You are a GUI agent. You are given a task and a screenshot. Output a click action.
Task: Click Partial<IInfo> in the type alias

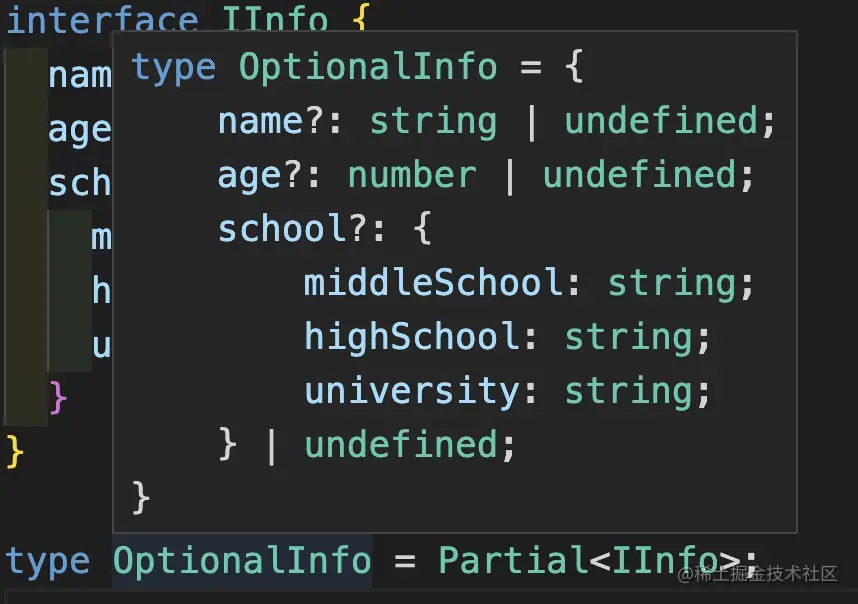click(x=589, y=561)
